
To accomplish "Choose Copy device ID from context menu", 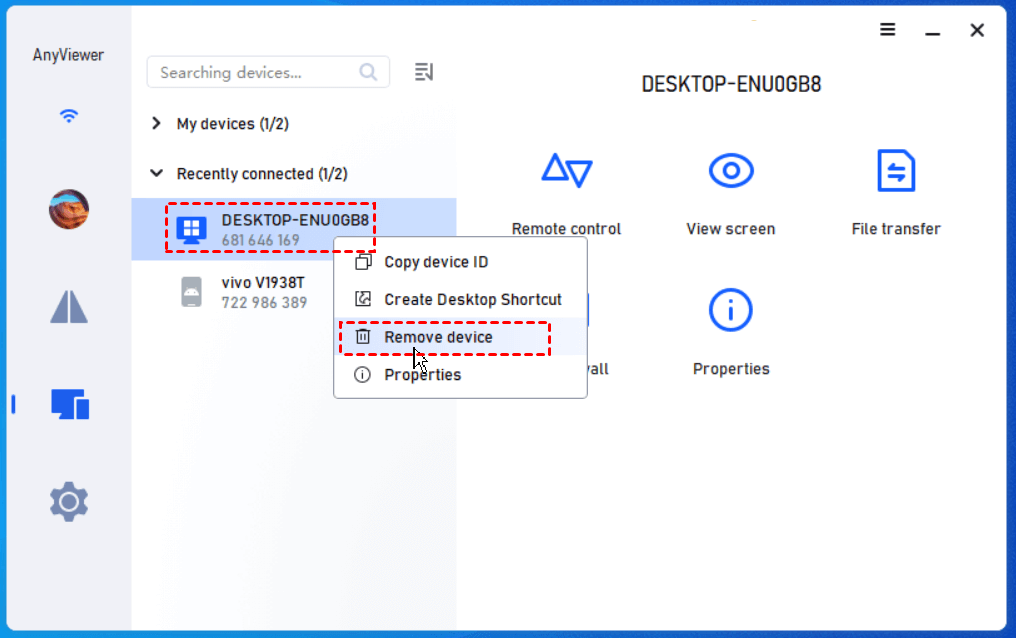I will (x=460, y=262).
